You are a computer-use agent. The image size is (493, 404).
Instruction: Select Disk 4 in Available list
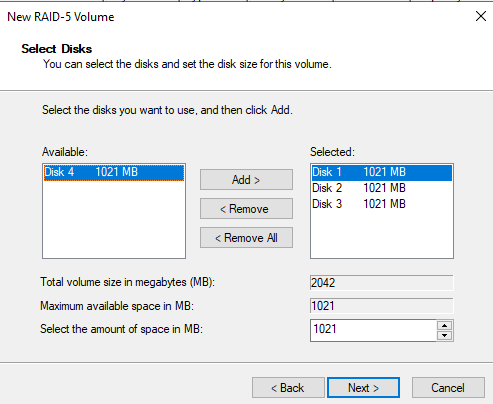pos(114,172)
